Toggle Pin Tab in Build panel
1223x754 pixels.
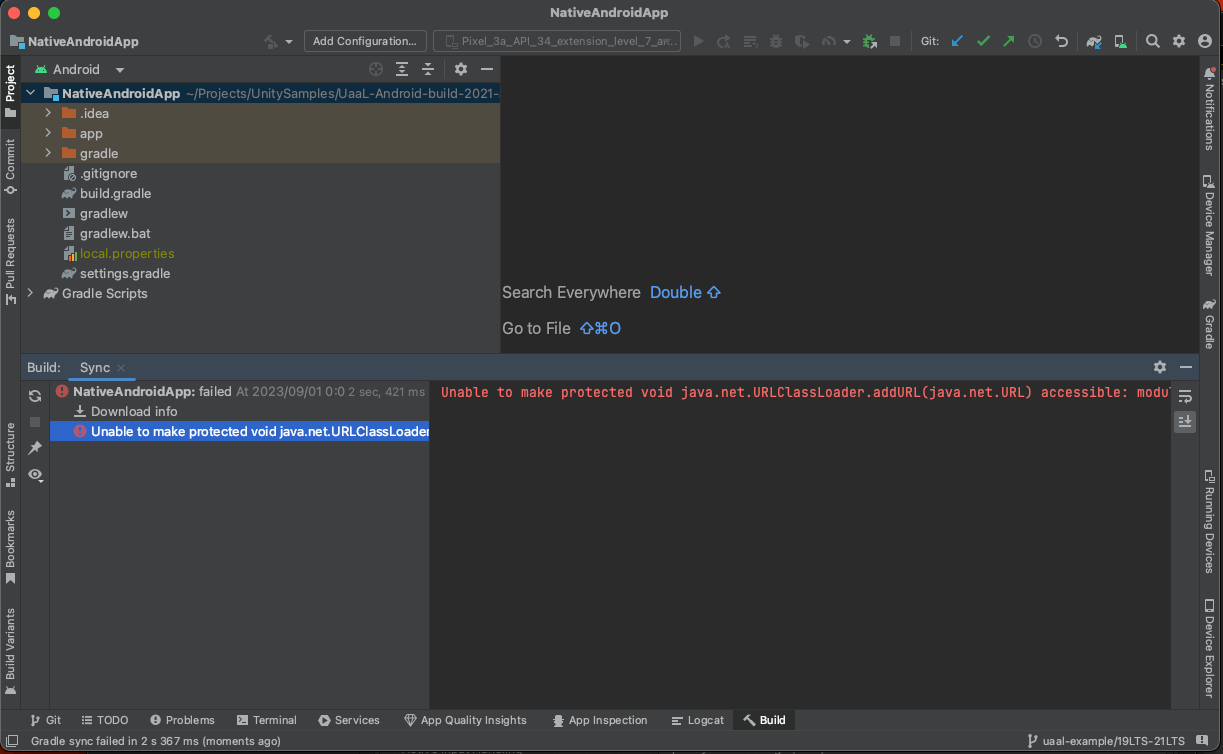pyautogui.click(x=35, y=448)
